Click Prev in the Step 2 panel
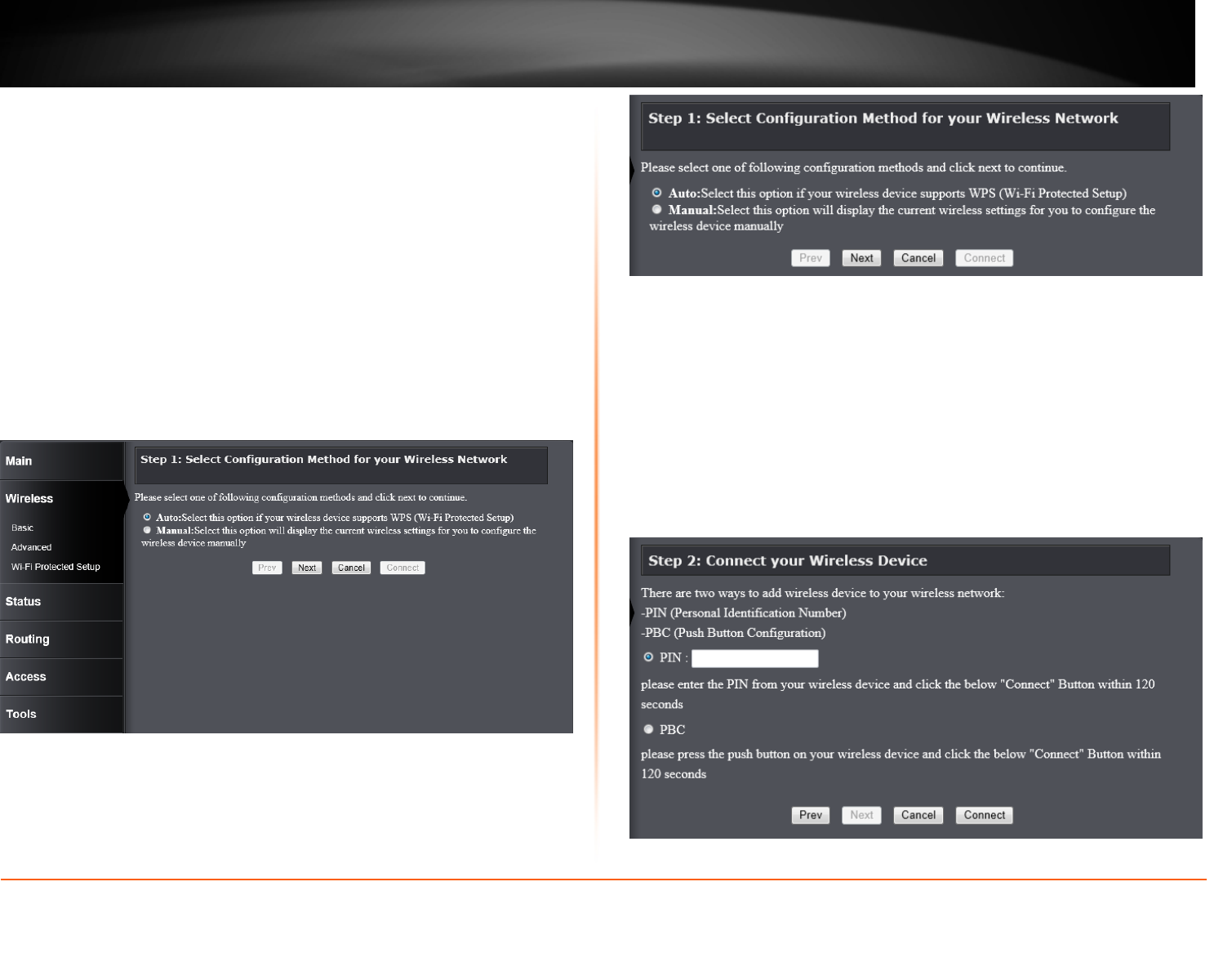Image resolution: width=1232 pixels, height=953 pixels. pos(811,815)
